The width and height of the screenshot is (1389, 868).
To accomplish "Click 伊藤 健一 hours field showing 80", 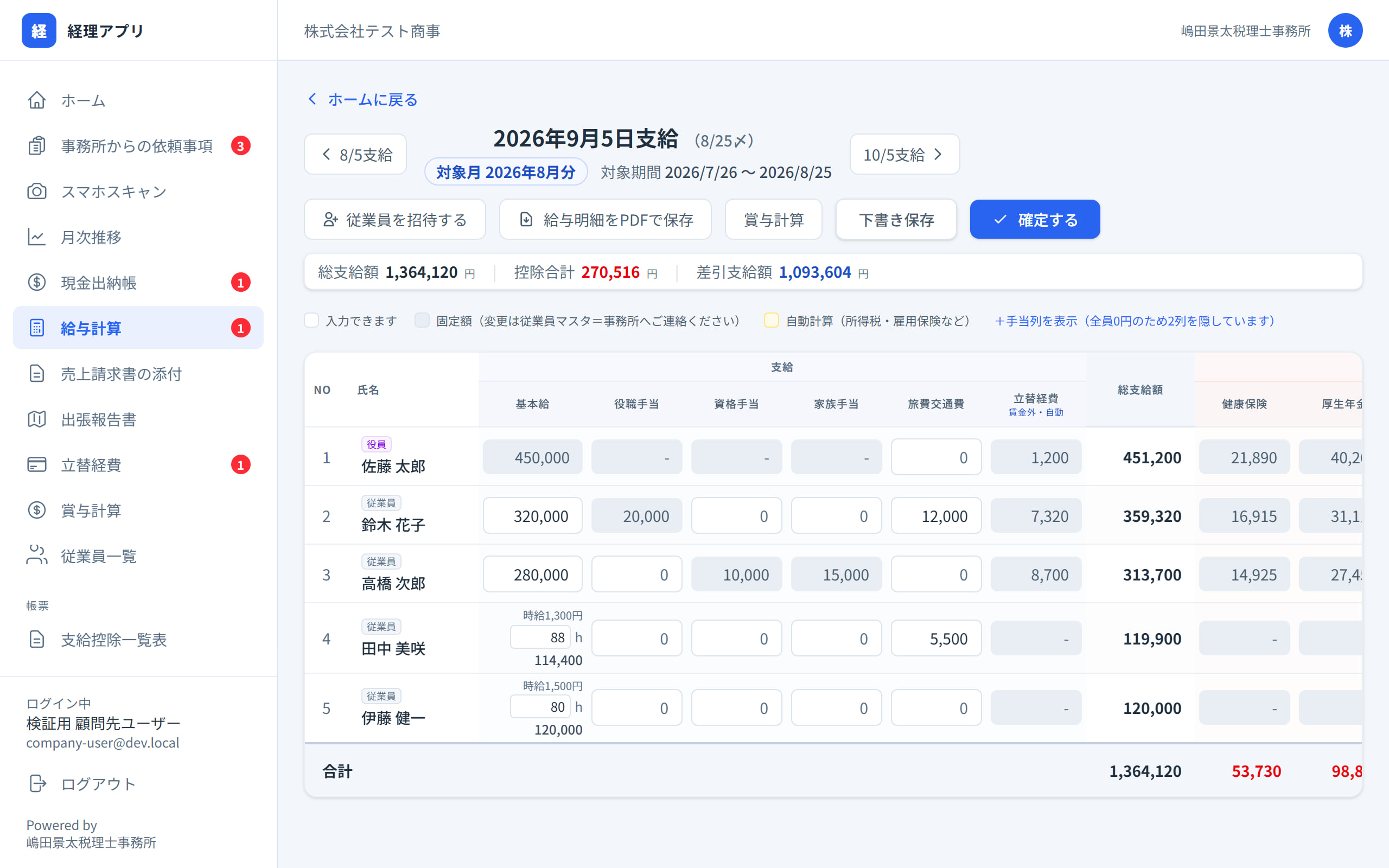I will [540, 707].
